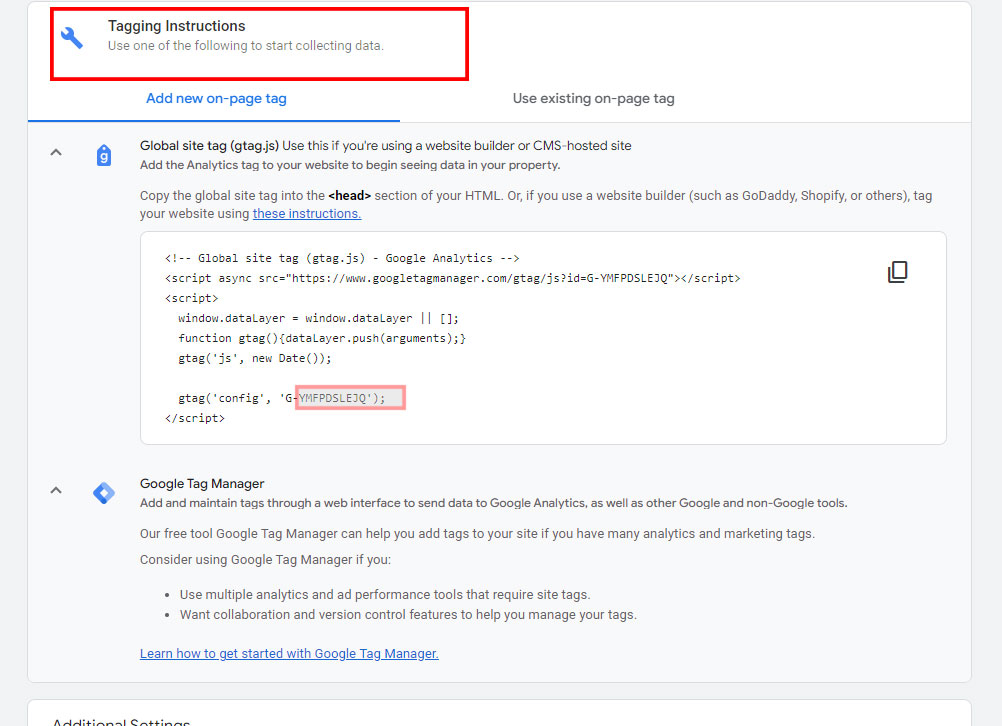Click the Global site tag (gtag.js) title

point(209,146)
